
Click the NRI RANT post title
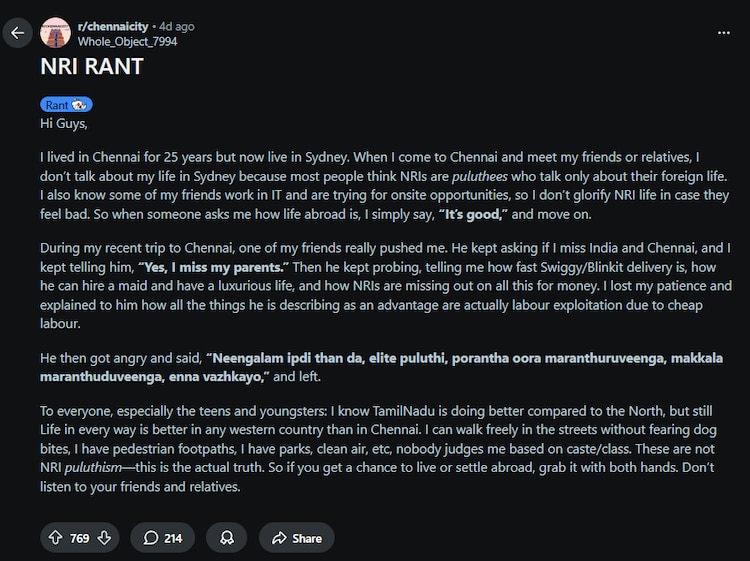[92, 67]
